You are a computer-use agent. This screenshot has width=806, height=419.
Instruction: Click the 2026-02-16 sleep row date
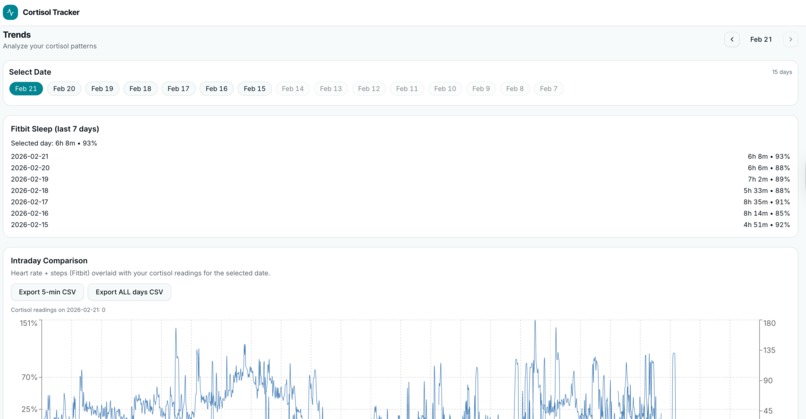pos(30,213)
